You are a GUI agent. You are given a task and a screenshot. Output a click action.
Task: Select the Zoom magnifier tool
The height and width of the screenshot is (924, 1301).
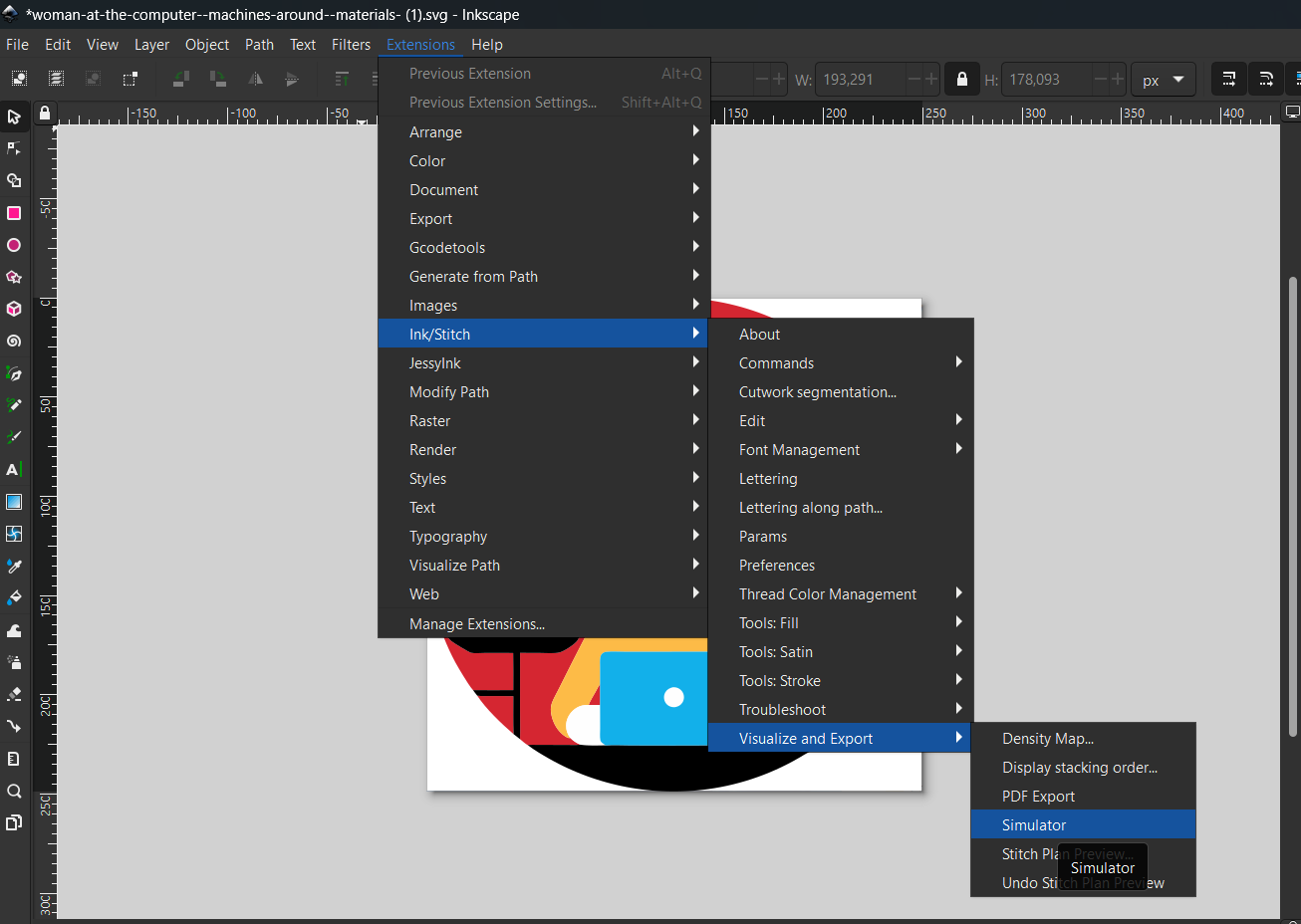[x=14, y=791]
